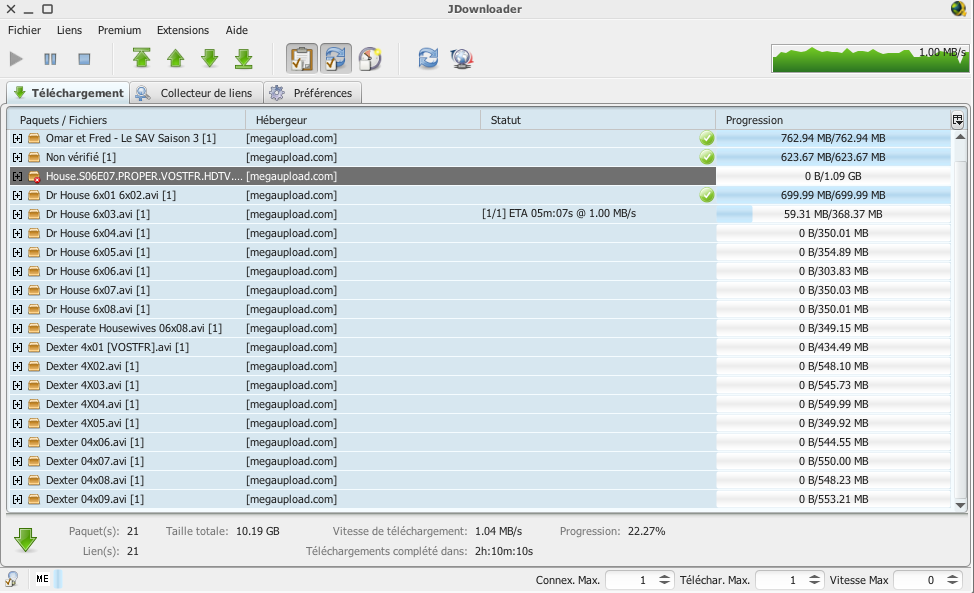The width and height of the screenshot is (974, 593).
Task: Toggle the clock icon button beside auto-reconnect
Action: coord(370,58)
